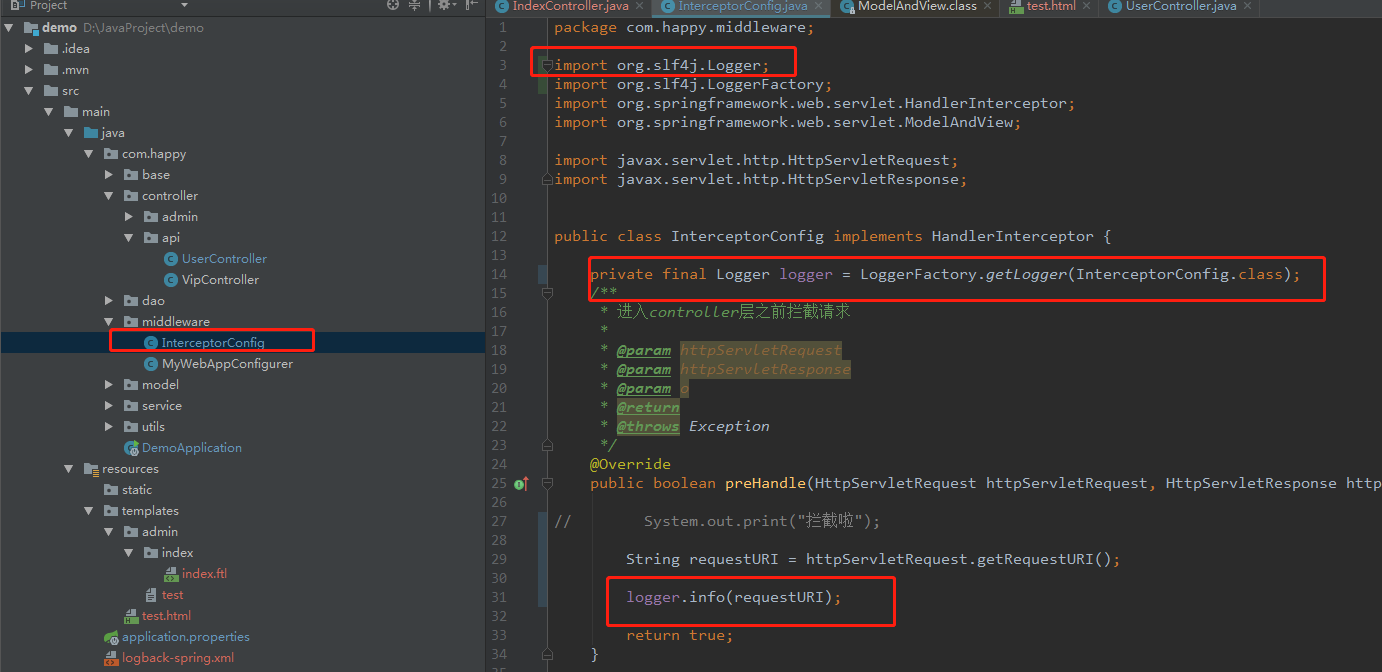Select MyWebAppConfigurer class
The height and width of the screenshot is (672, 1382).
point(227,364)
